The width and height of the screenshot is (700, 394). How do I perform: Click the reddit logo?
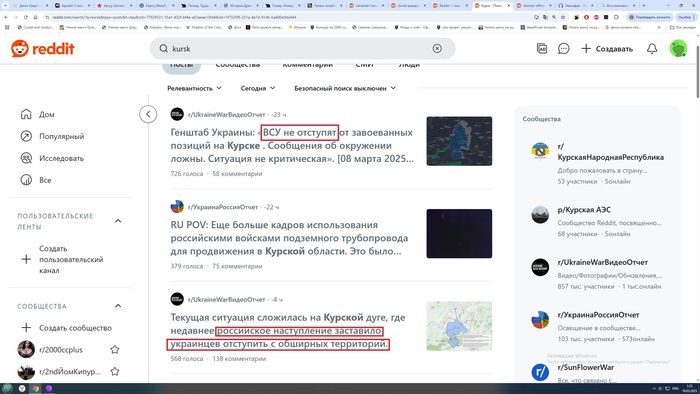coord(43,48)
